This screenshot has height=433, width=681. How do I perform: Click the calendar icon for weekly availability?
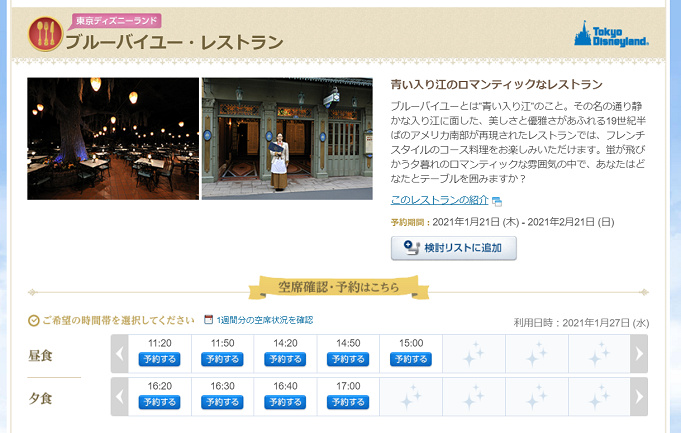click(x=208, y=319)
